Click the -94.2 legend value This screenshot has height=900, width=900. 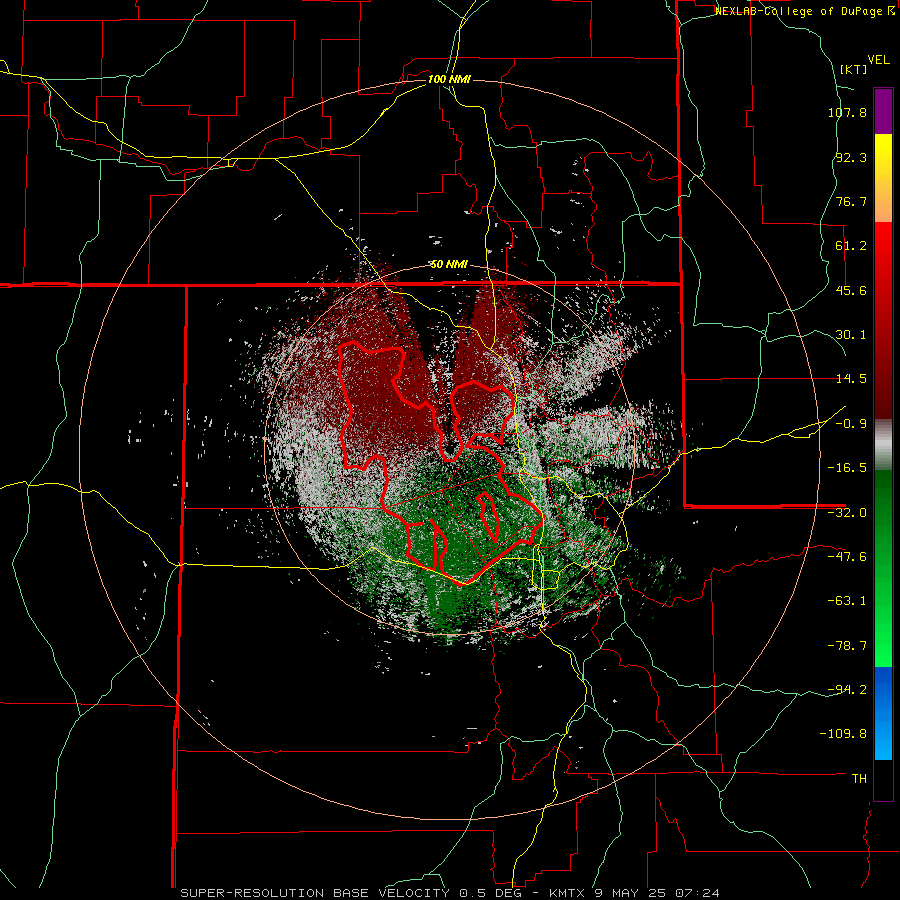coord(847,689)
